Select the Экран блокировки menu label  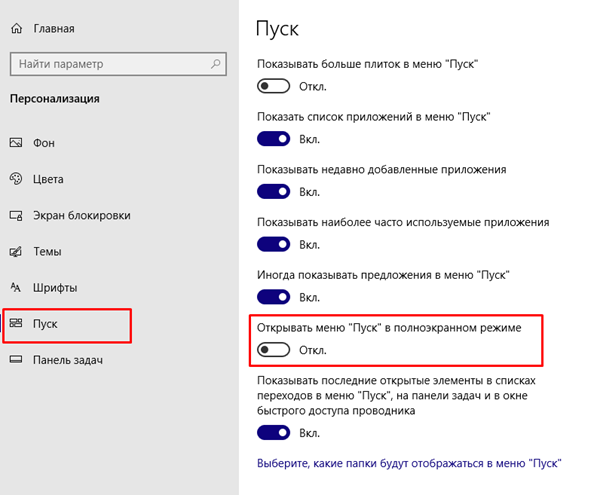click(82, 215)
